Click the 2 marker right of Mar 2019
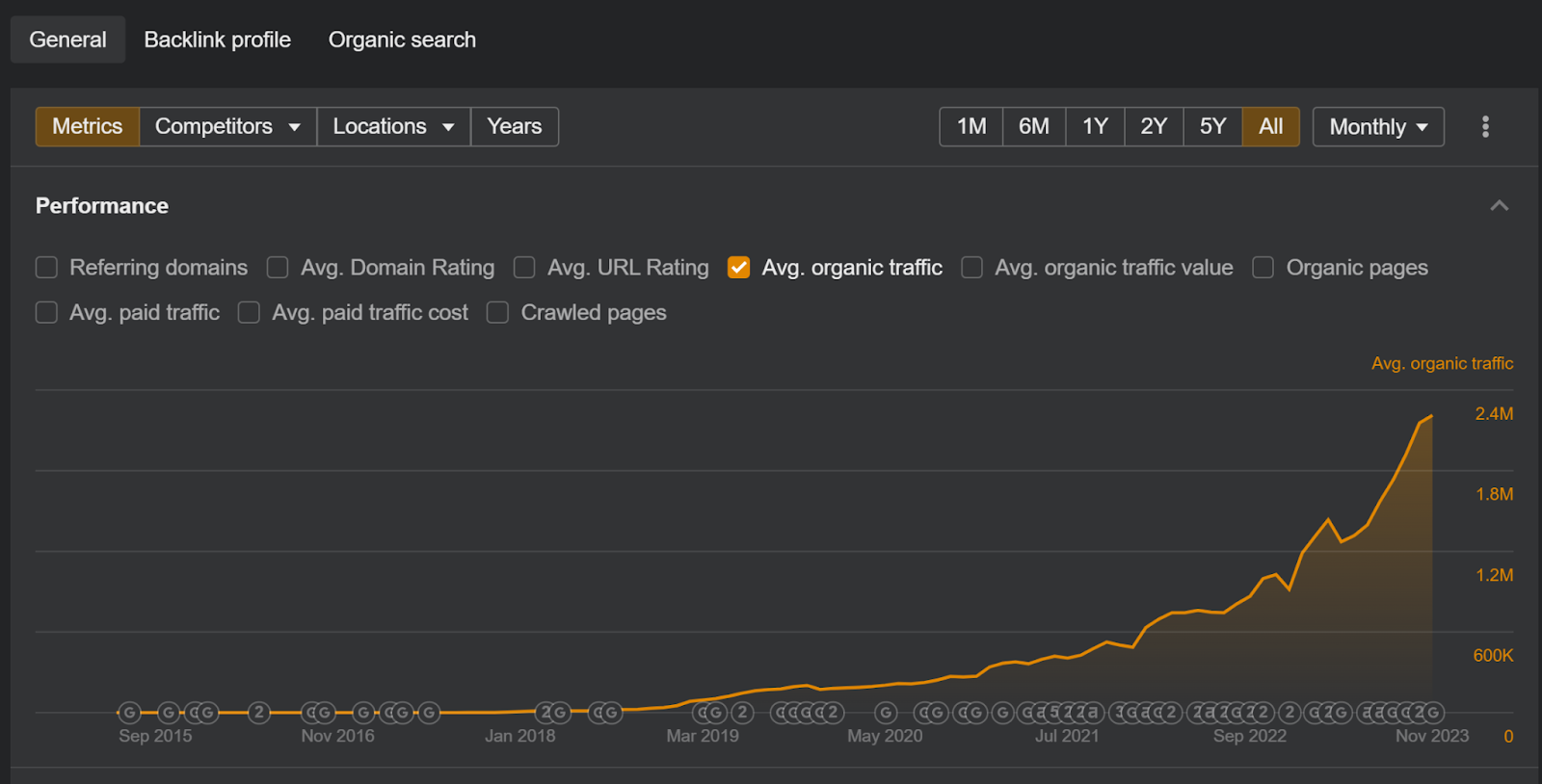 pyautogui.click(x=742, y=713)
